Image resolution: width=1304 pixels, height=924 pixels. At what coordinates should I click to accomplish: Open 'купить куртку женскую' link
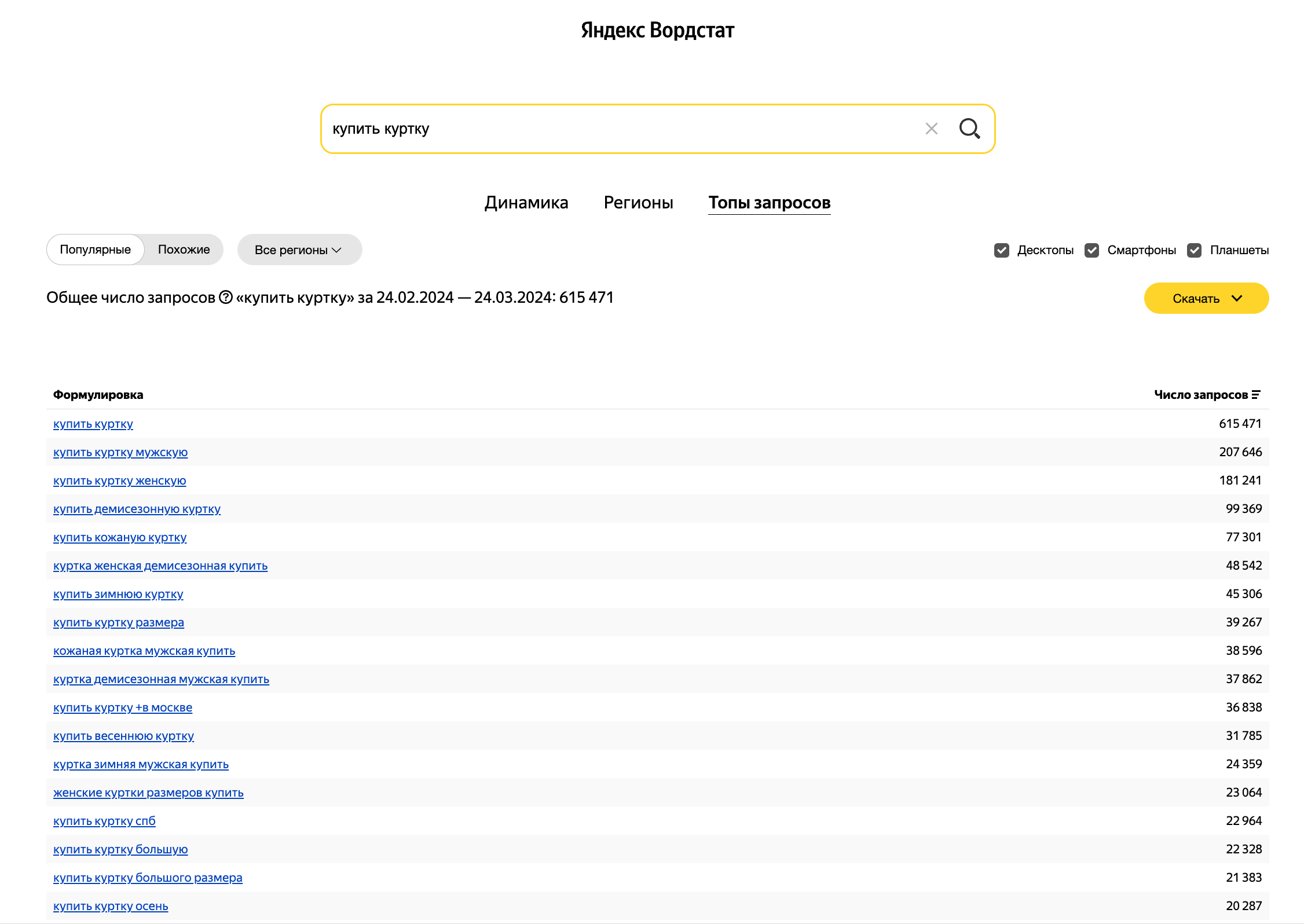(x=120, y=481)
